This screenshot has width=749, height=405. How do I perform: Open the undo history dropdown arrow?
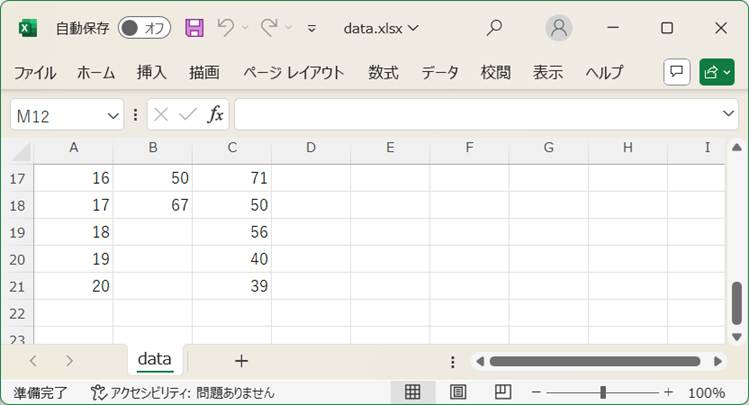coord(246,28)
